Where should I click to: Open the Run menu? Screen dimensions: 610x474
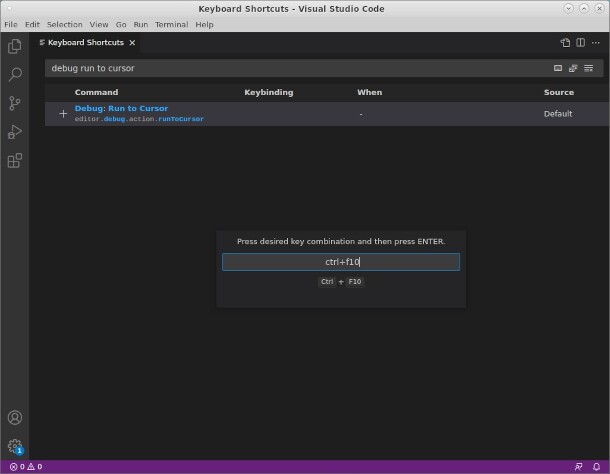140,25
